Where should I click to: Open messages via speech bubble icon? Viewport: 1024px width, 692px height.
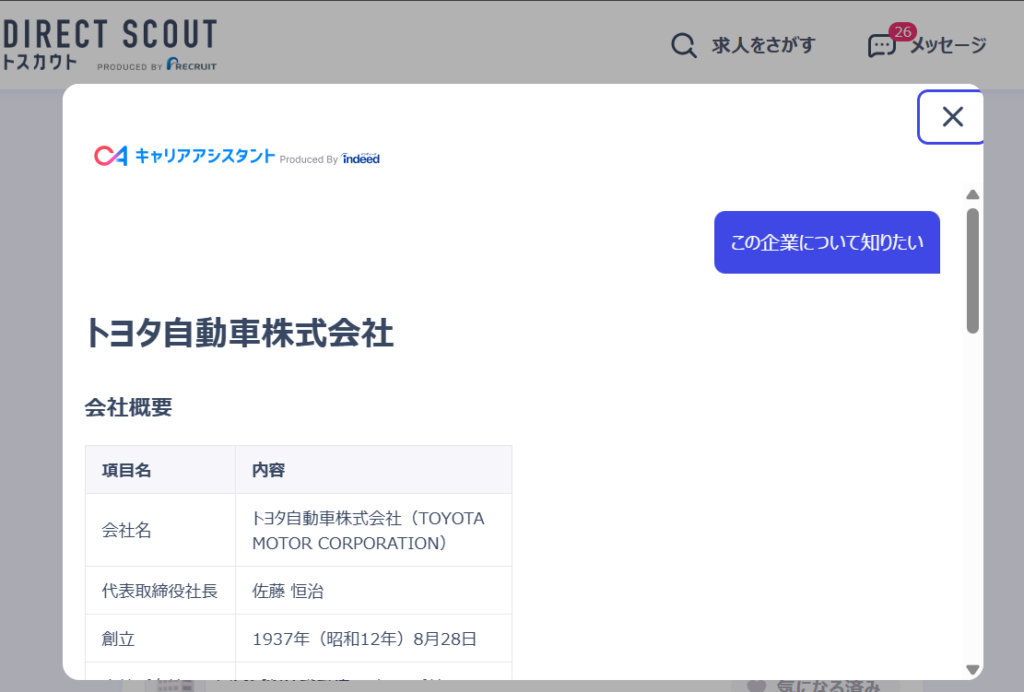tap(880, 47)
